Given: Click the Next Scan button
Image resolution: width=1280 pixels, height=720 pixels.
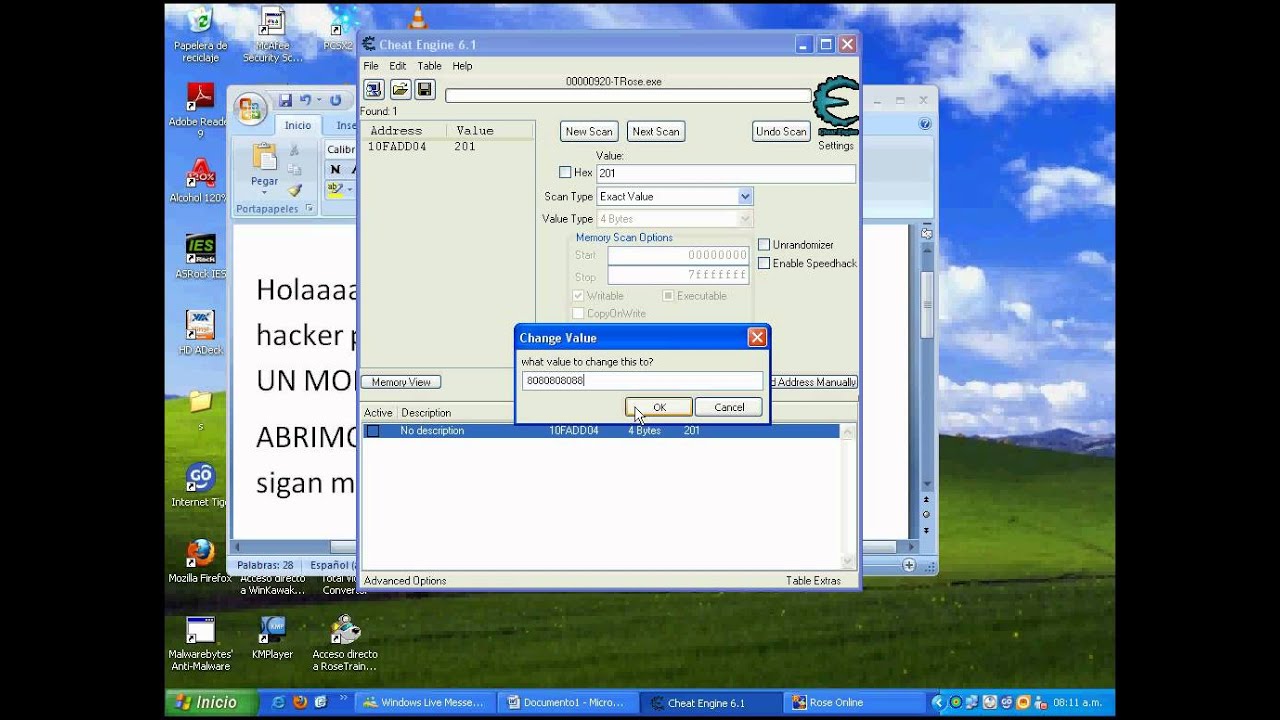Looking at the screenshot, I should pyautogui.click(x=656, y=131).
